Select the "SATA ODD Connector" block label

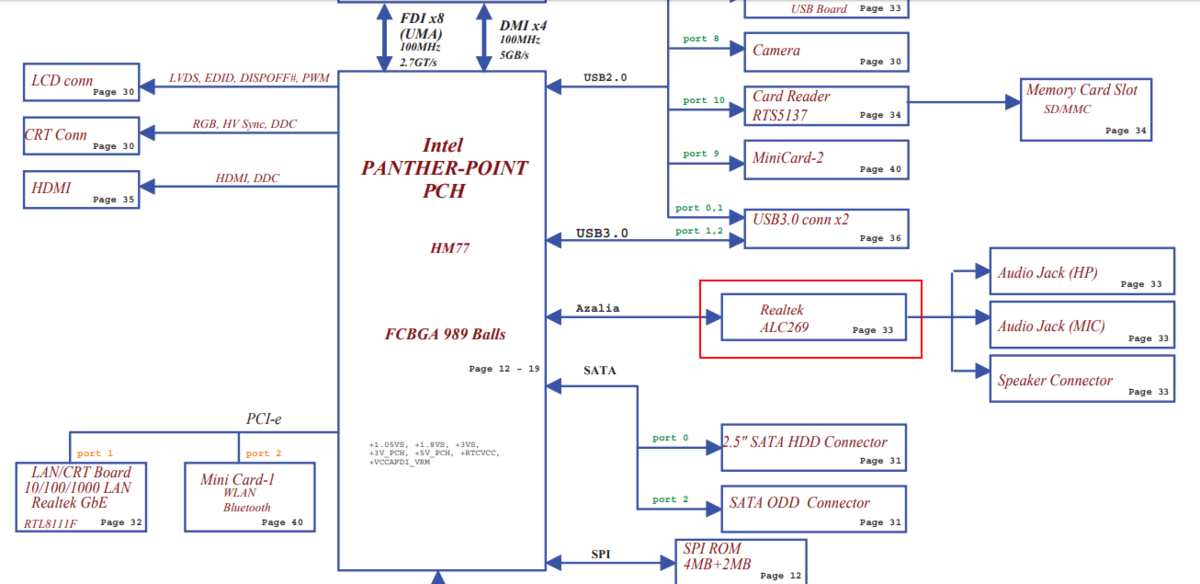tap(800, 503)
